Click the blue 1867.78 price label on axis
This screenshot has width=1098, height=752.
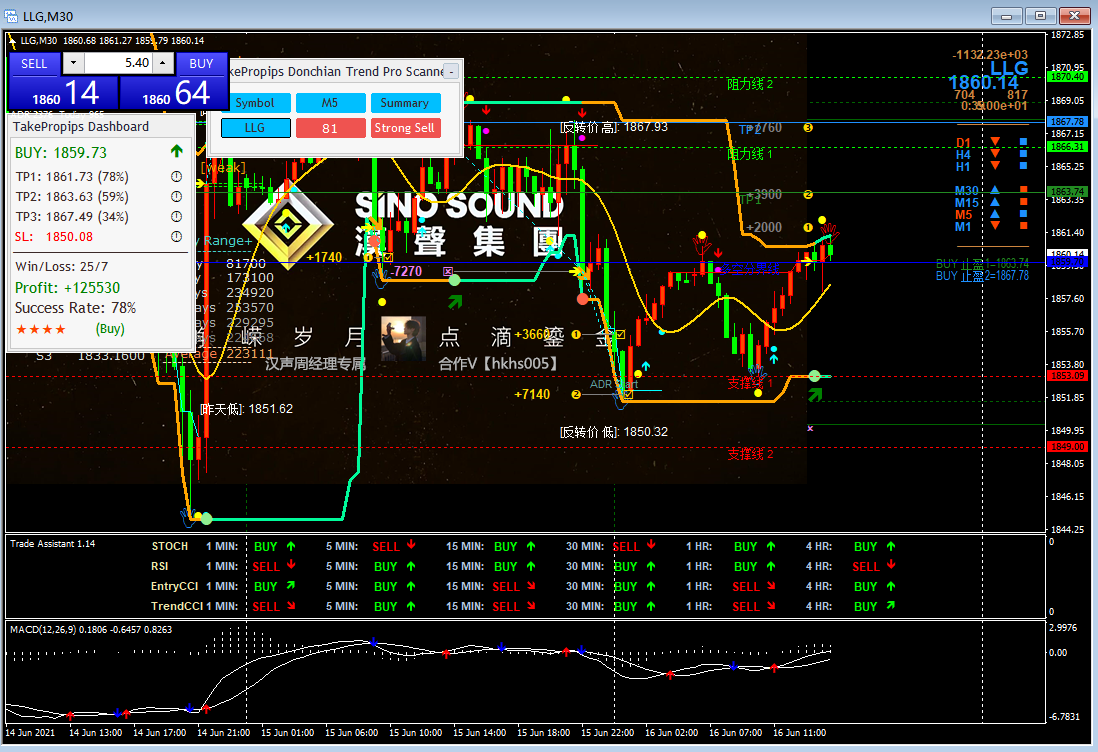click(x=1066, y=122)
